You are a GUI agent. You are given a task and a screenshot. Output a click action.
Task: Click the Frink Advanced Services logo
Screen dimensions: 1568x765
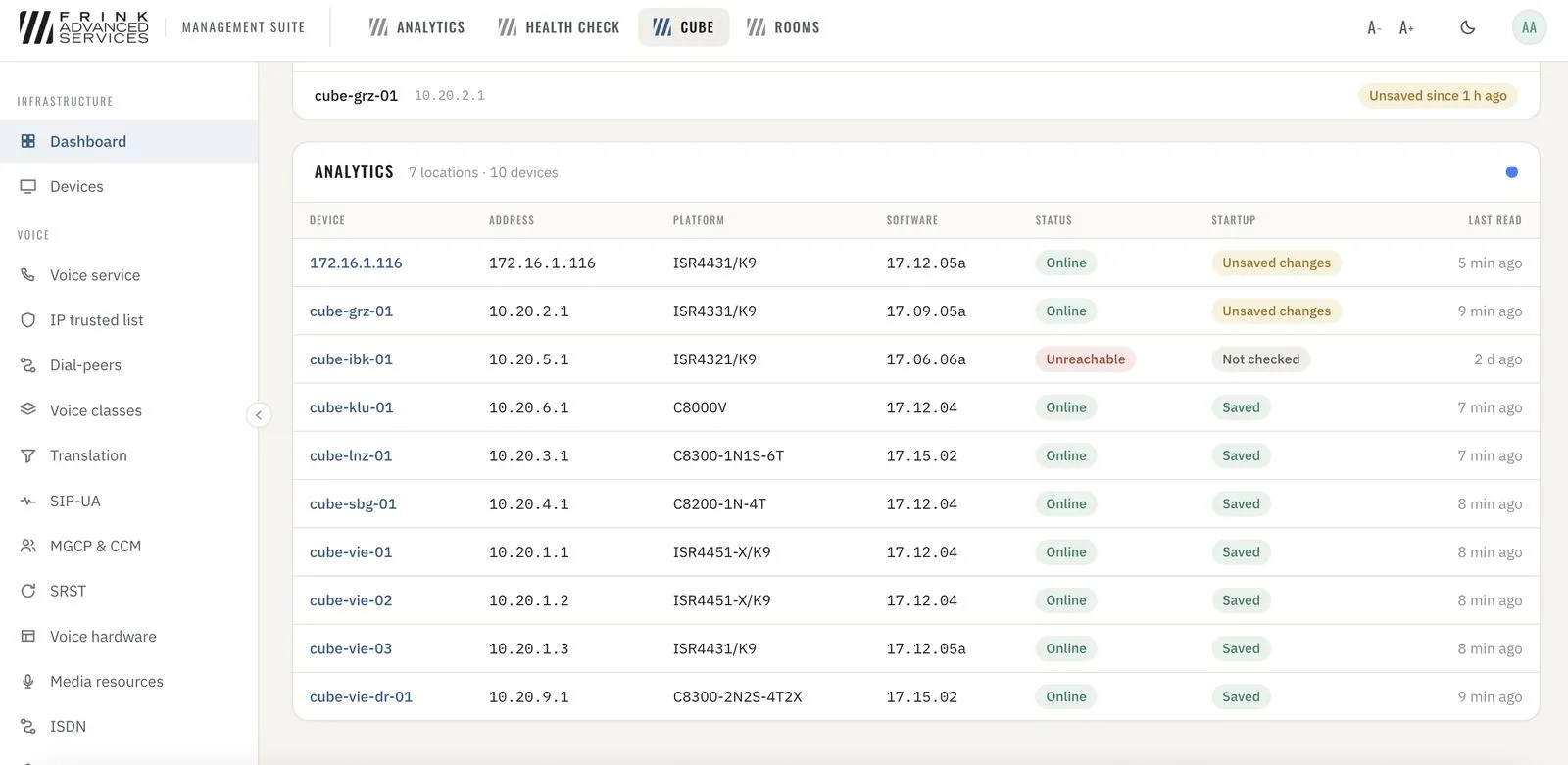click(84, 27)
